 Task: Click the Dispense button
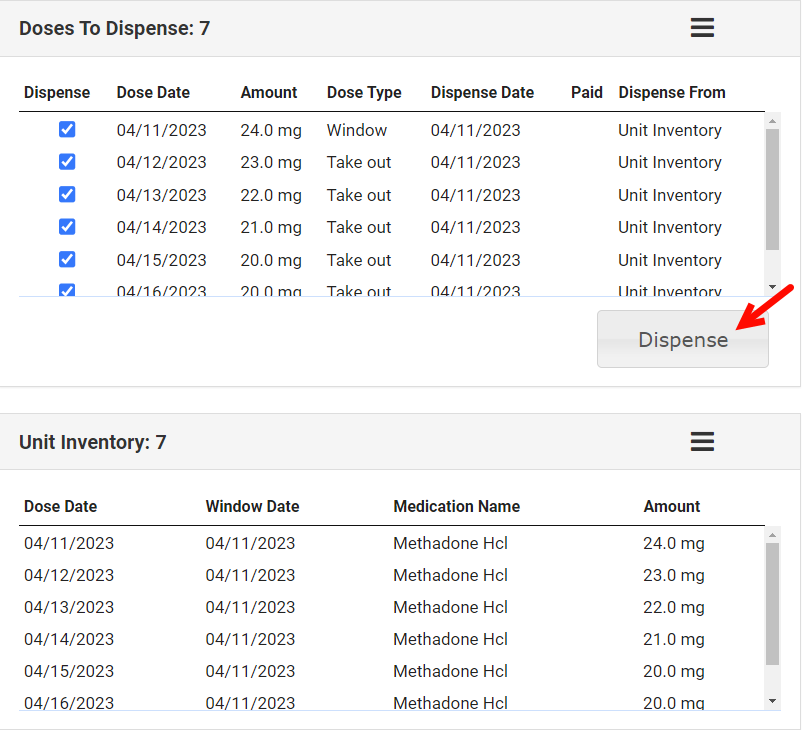point(682,340)
